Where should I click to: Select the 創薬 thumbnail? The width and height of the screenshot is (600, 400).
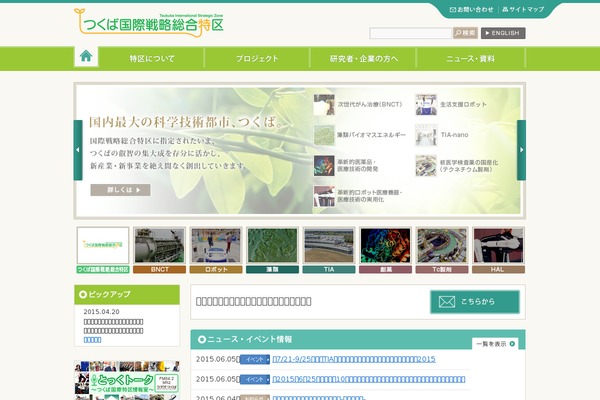tap(386, 250)
